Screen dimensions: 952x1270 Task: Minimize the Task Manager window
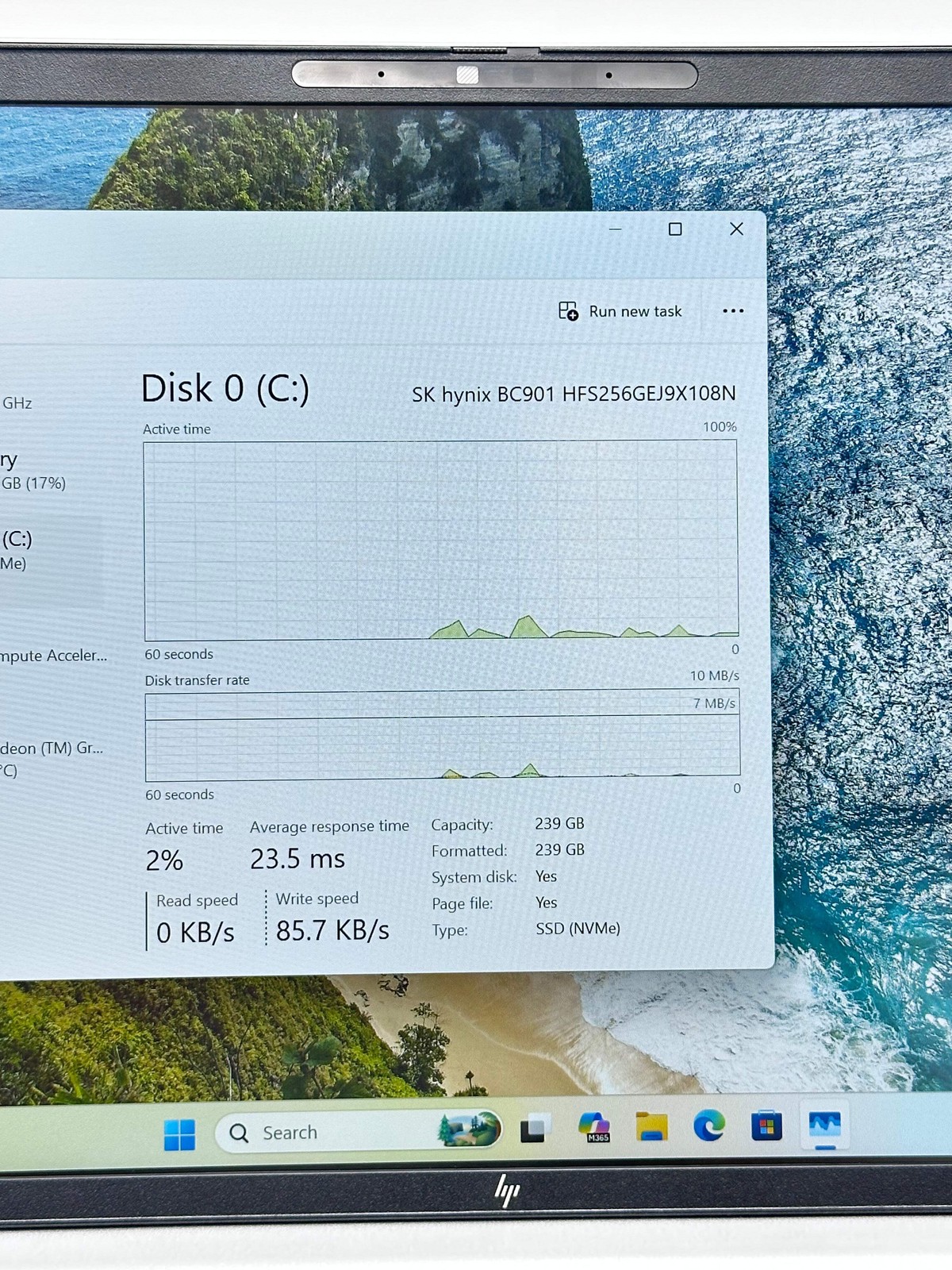(615, 229)
